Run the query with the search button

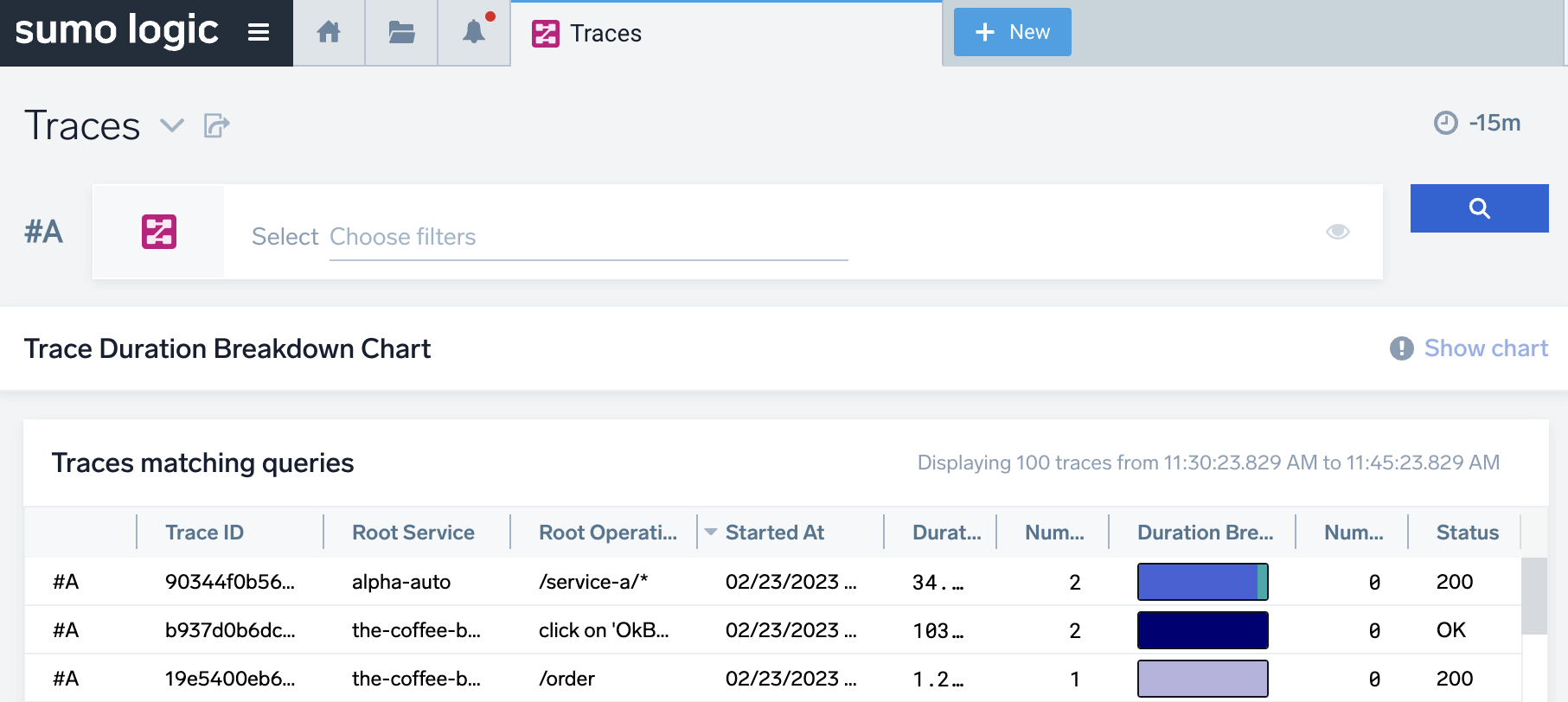1479,208
